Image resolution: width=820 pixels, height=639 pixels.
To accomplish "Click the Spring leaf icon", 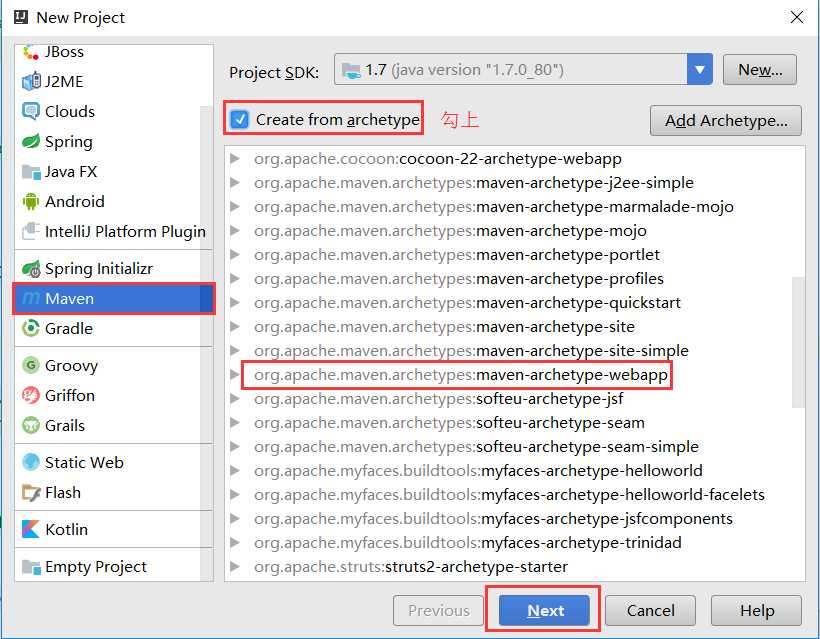I will pos(31,141).
